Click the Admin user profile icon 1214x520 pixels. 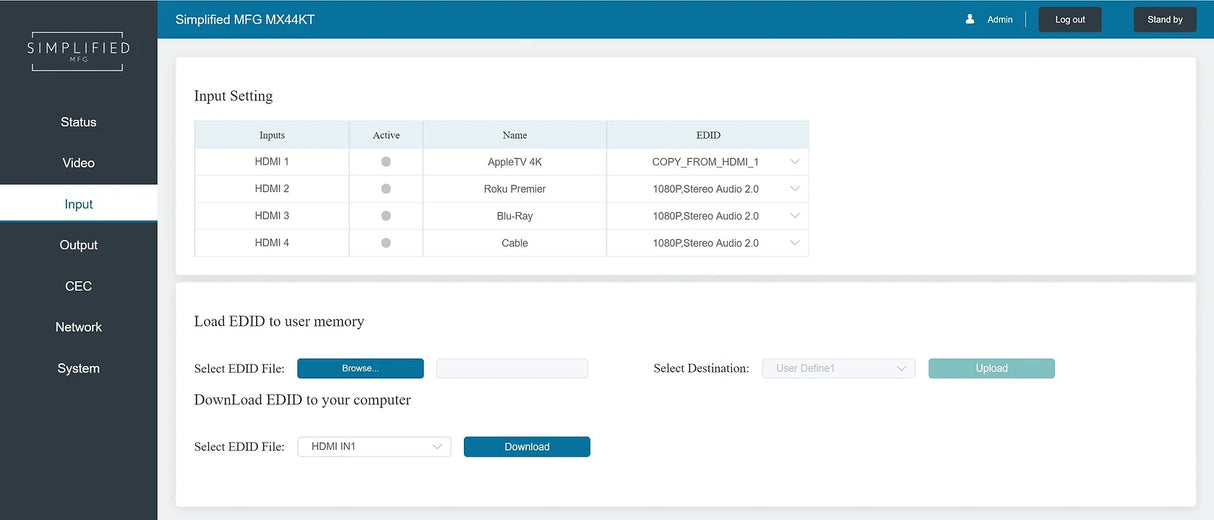pyautogui.click(x=970, y=19)
